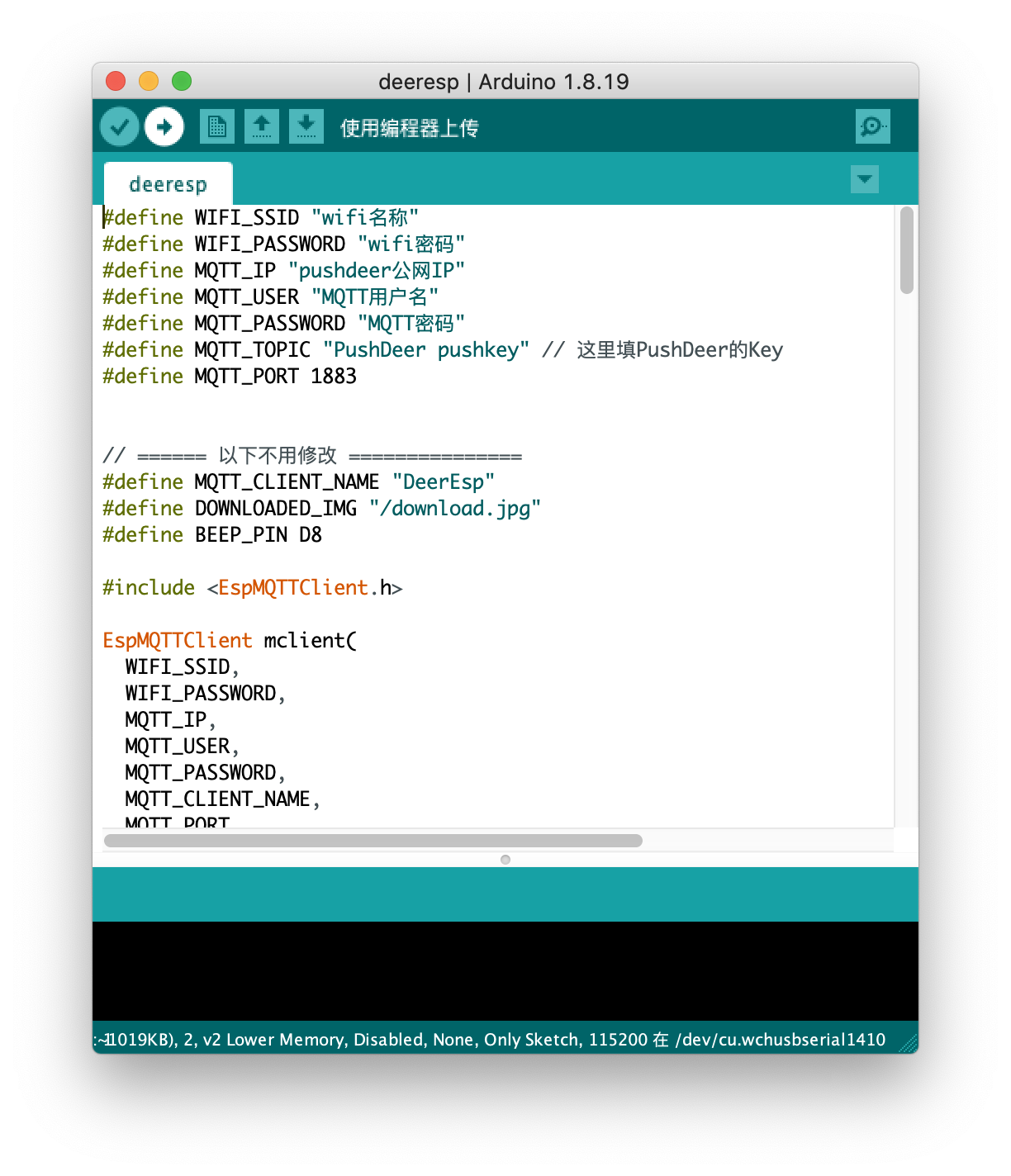Click the "/download.jpg" string value
Screen dimensions: 1011x1176
(x=455, y=508)
